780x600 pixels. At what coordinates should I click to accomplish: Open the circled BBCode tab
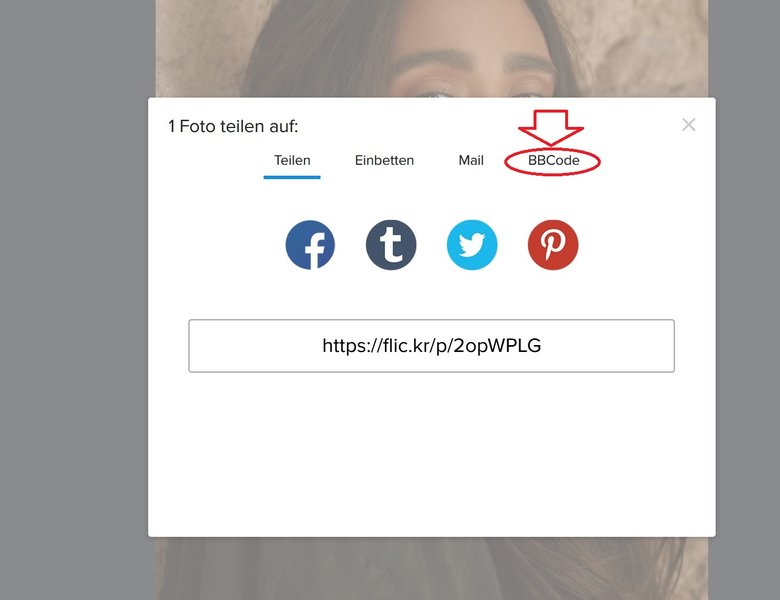[x=553, y=160]
